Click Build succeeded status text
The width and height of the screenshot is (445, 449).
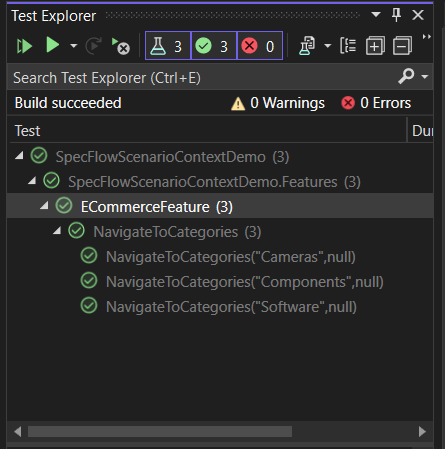[68, 103]
